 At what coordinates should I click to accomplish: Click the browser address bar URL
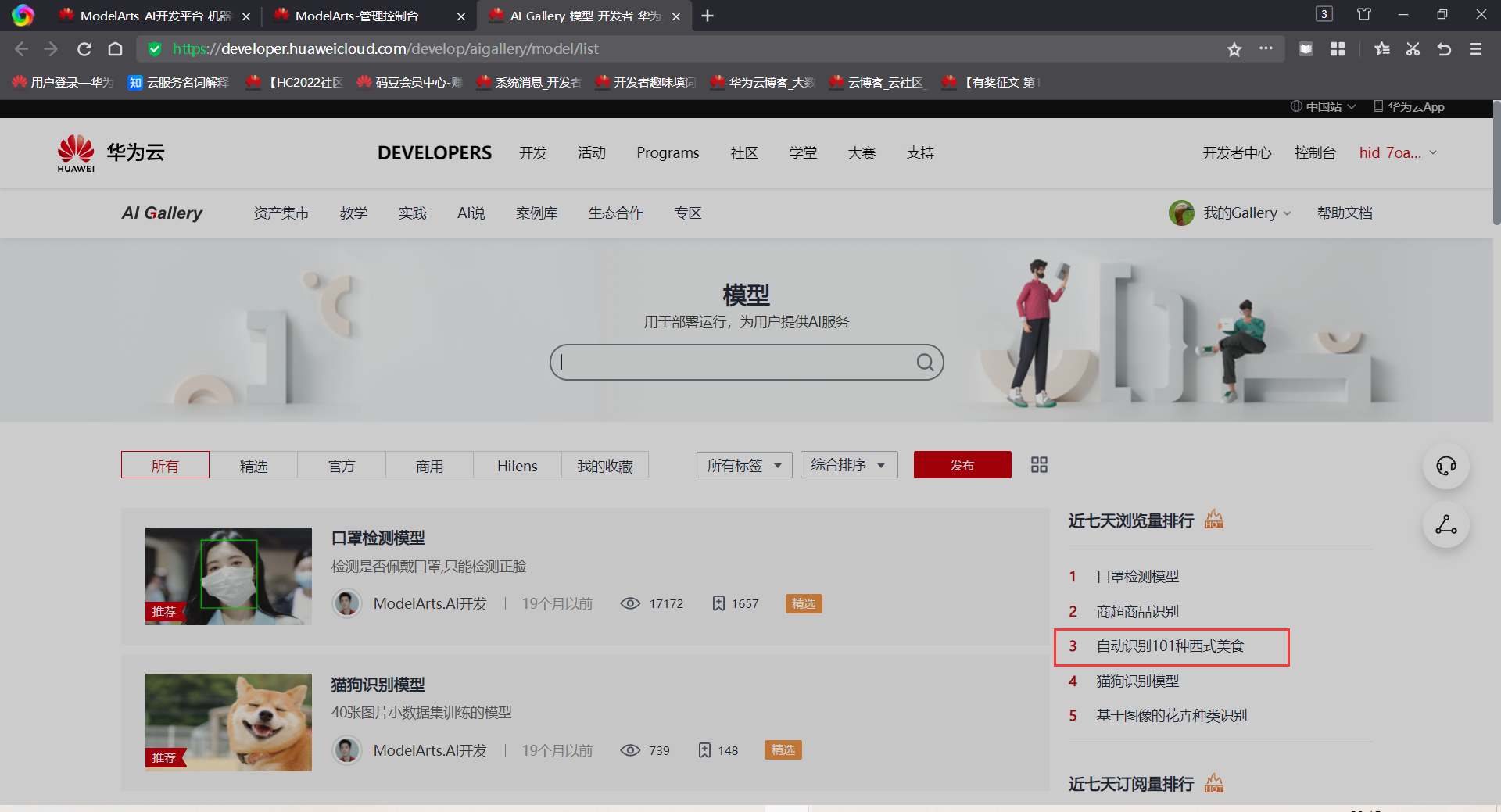(385, 49)
